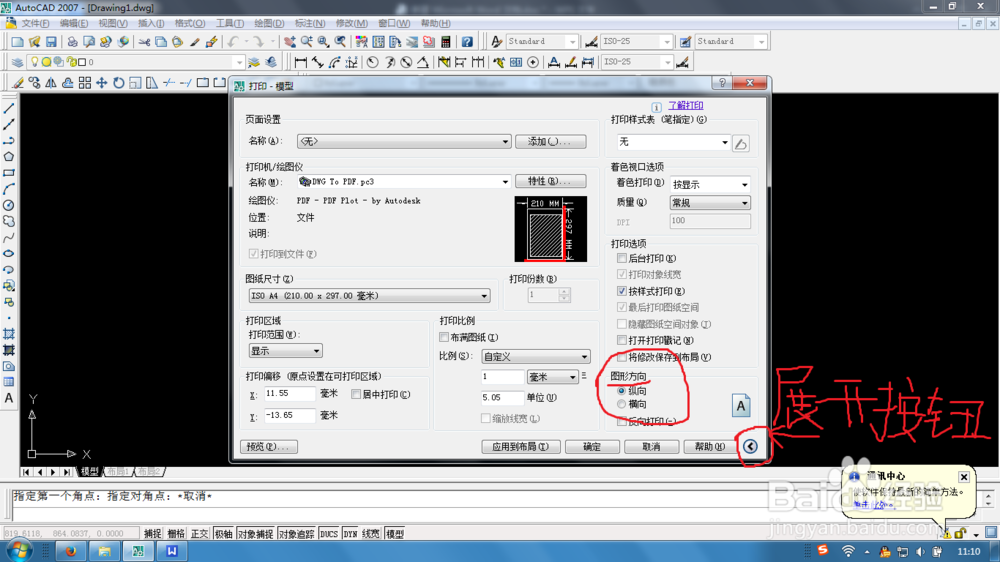This screenshot has height=562, width=1000.
Task: Open the 绘图(D) menu
Action: (x=269, y=24)
